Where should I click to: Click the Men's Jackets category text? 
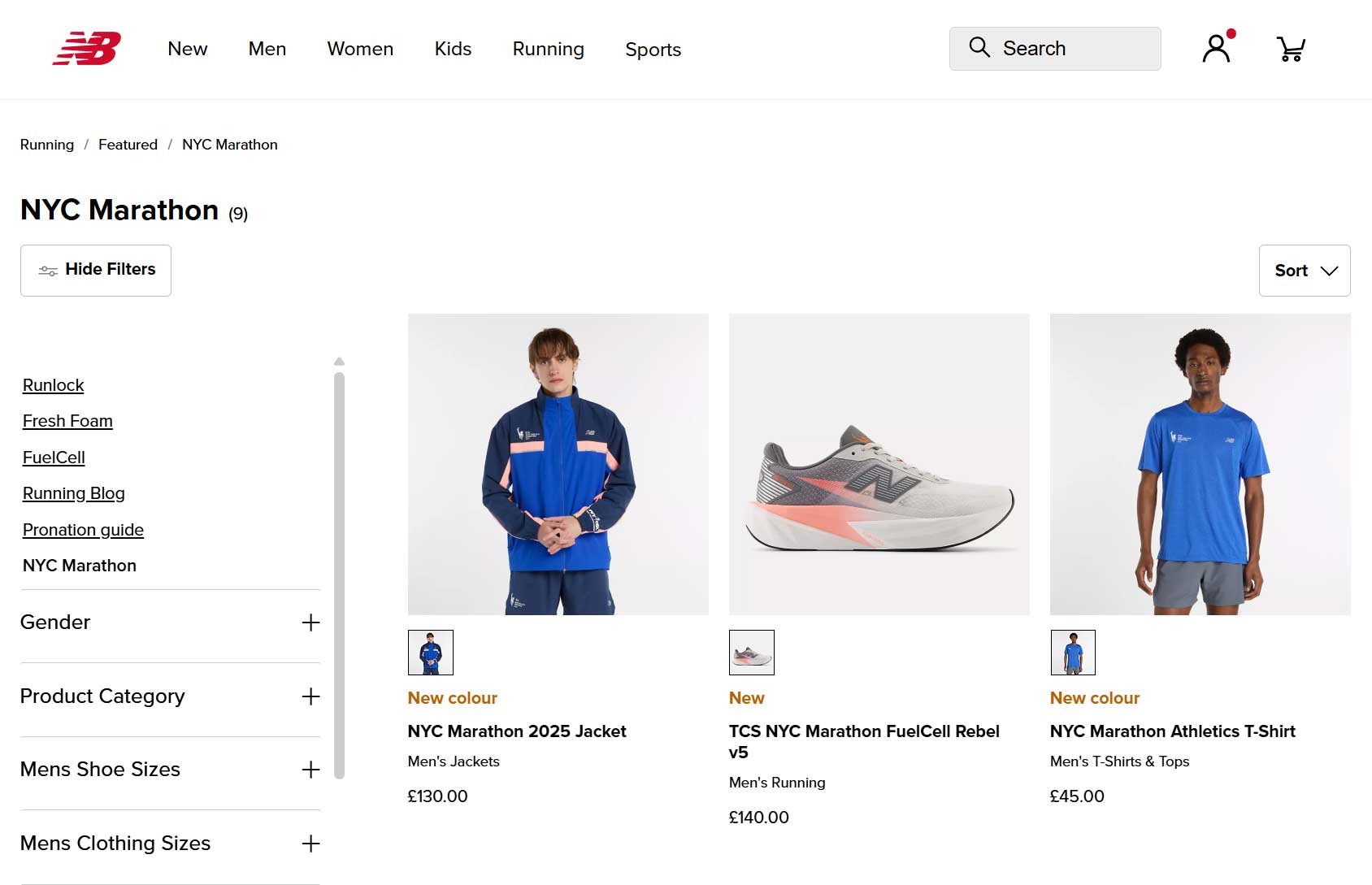click(x=454, y=761)
